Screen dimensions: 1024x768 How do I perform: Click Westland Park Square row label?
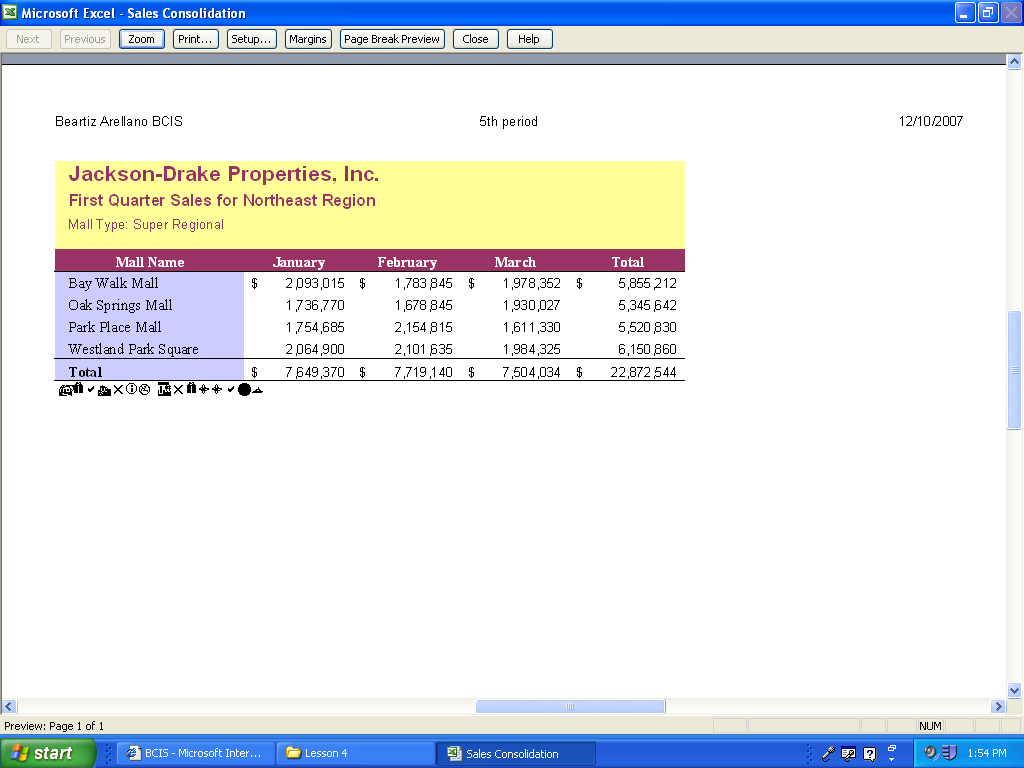133,349
